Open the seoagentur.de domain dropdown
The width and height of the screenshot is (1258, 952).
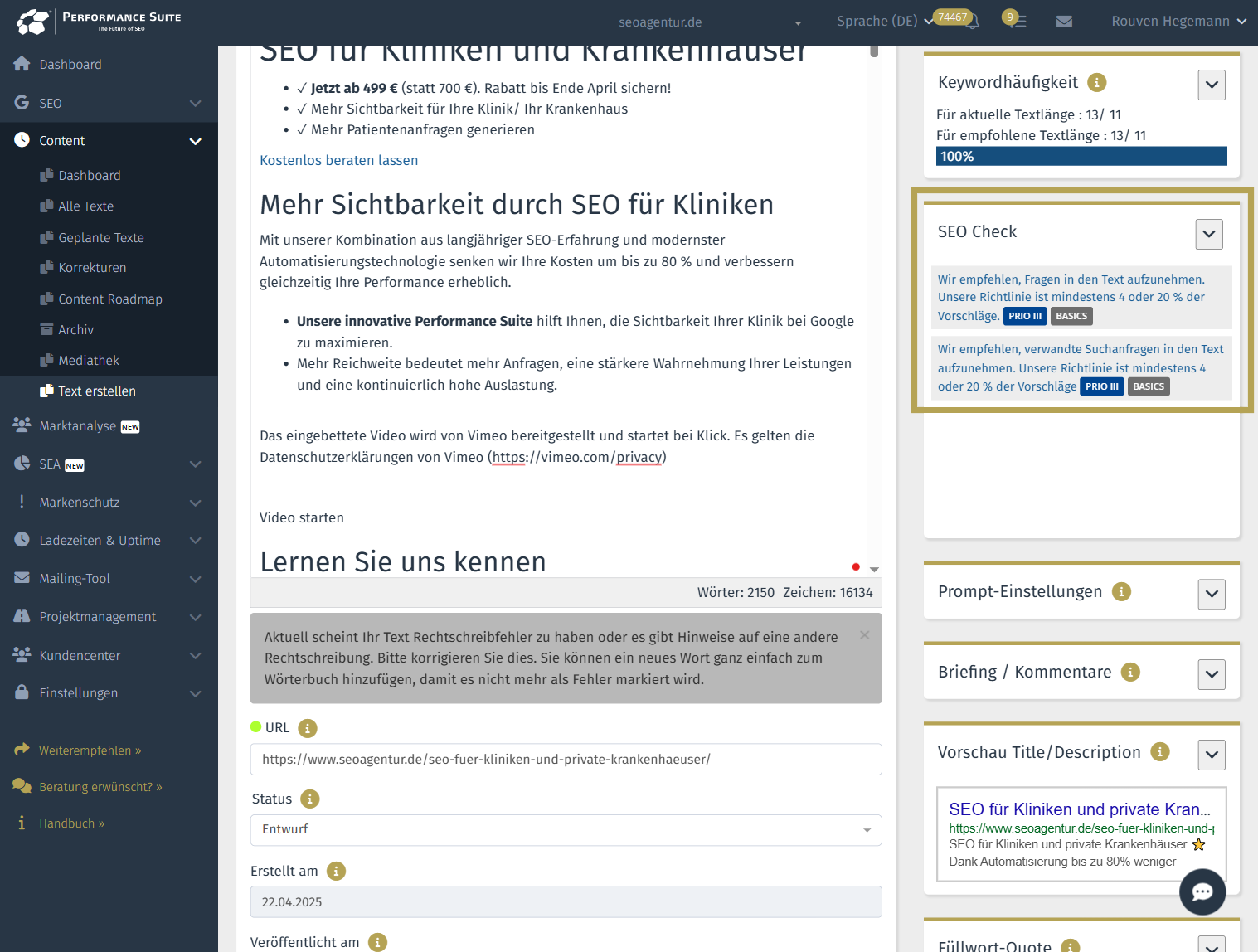[x=711, y=22]
